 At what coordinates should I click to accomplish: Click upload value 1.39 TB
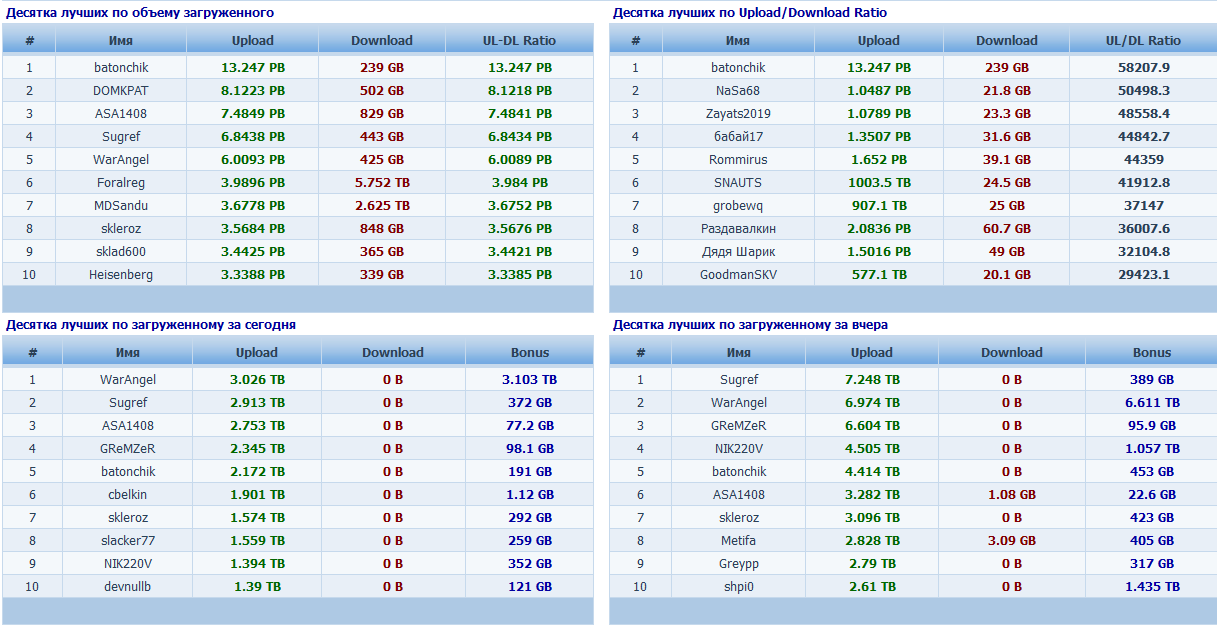[x=257, y=586]
